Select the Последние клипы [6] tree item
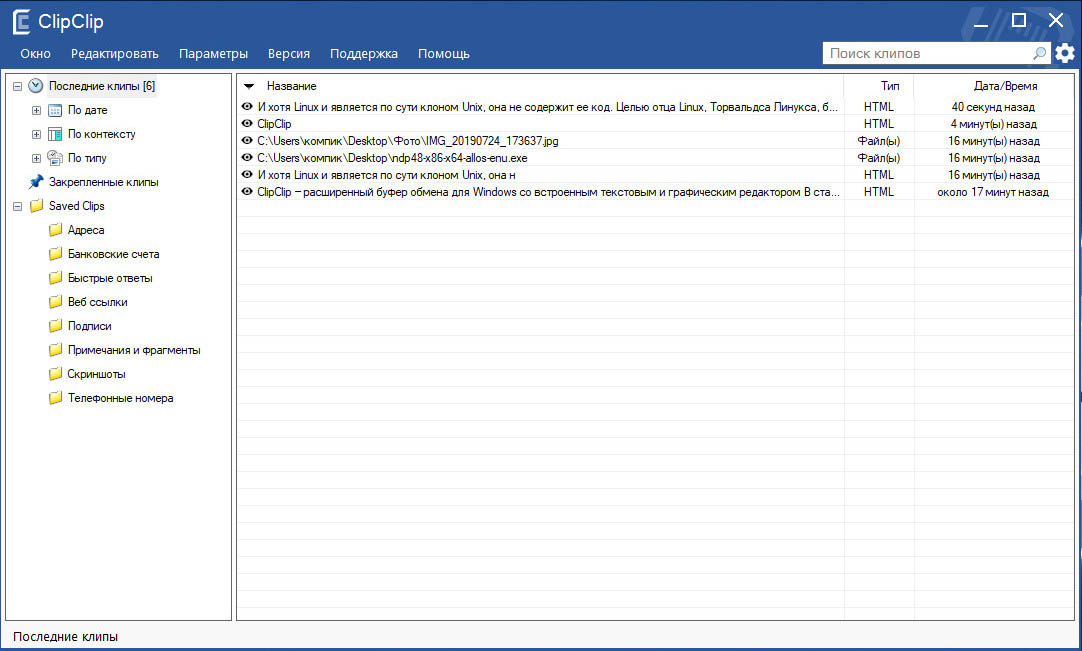This screenshot has width=1082, height=651. click(102, 86)
